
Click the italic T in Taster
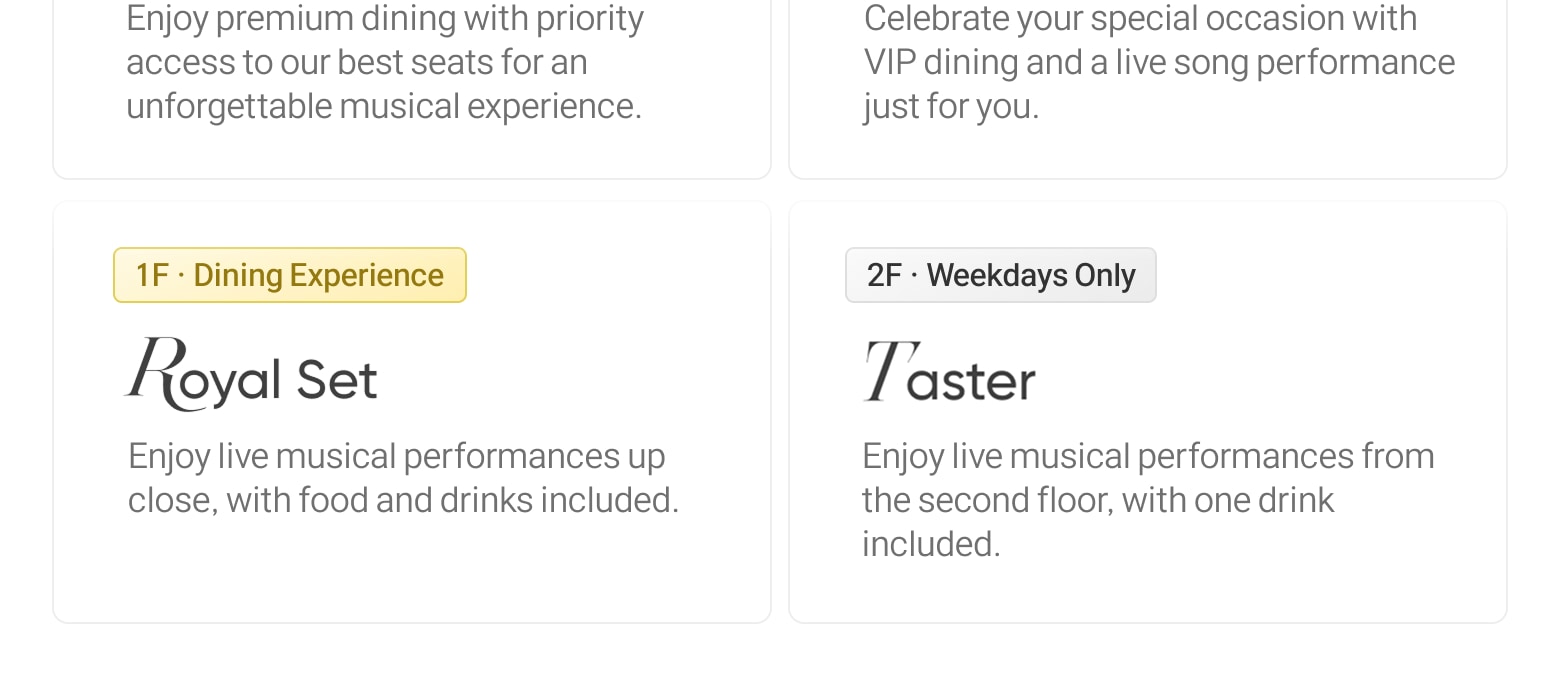880,371
